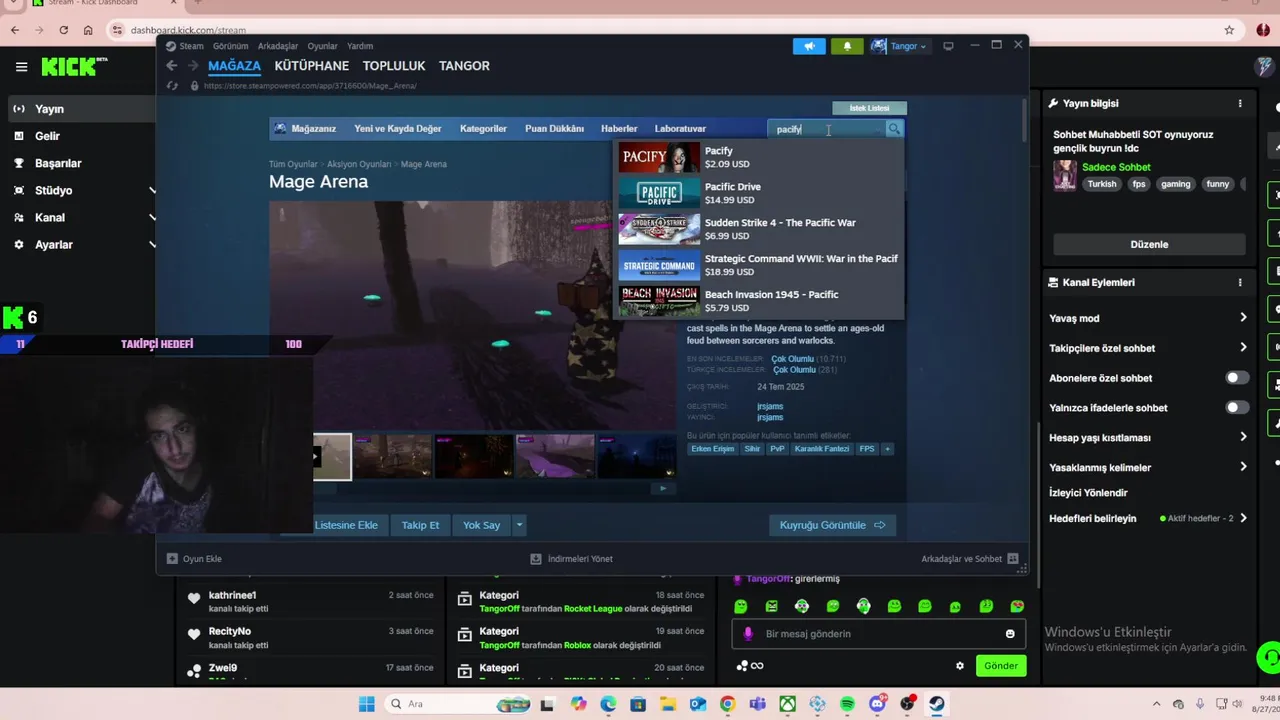Open Steam menu in title bar

pyautogui.click(x=191, y=46)
